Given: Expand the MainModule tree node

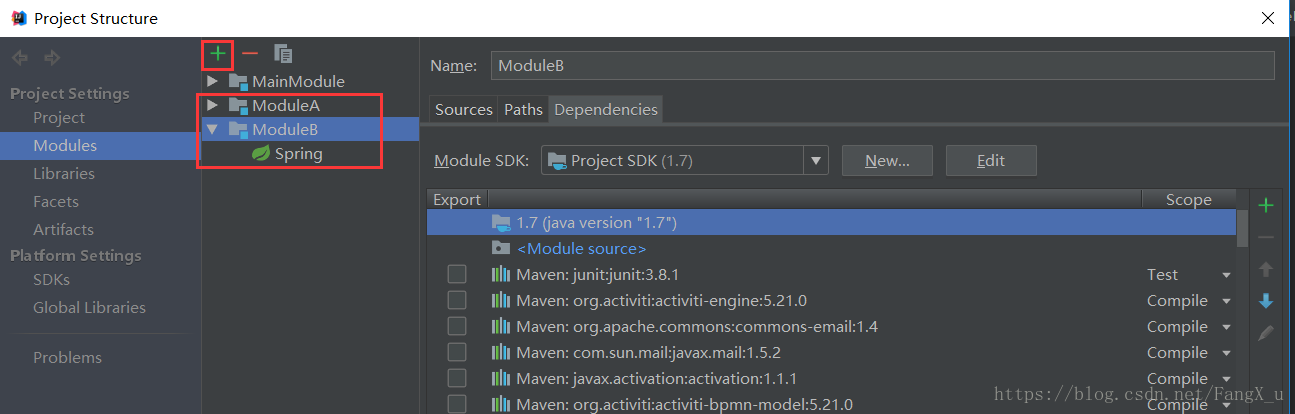Looking at the screenshot, I should pos(212,81).
